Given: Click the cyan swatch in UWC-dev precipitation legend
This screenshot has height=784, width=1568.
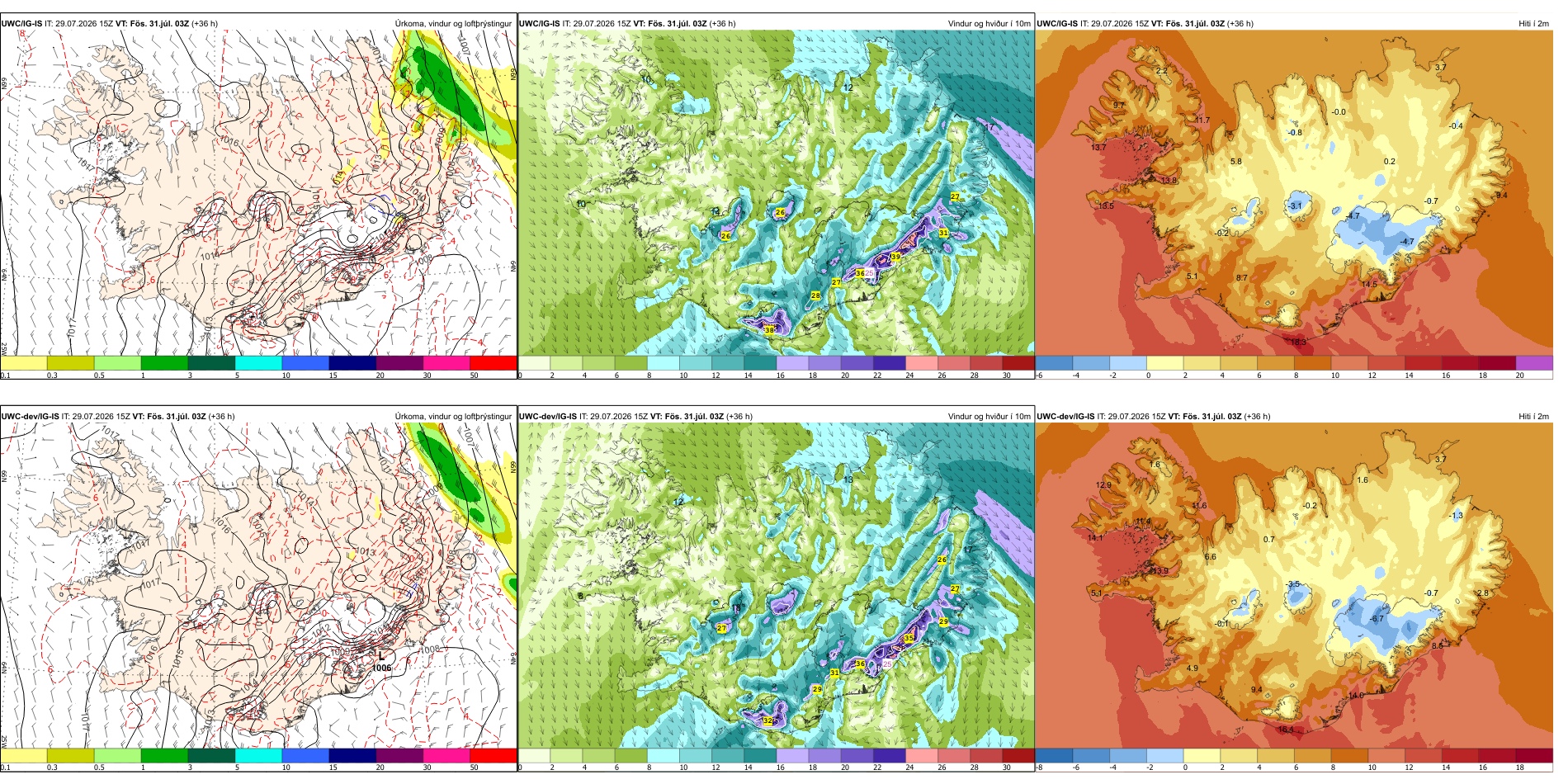Looking at the screenshot, I should (258, 755).
